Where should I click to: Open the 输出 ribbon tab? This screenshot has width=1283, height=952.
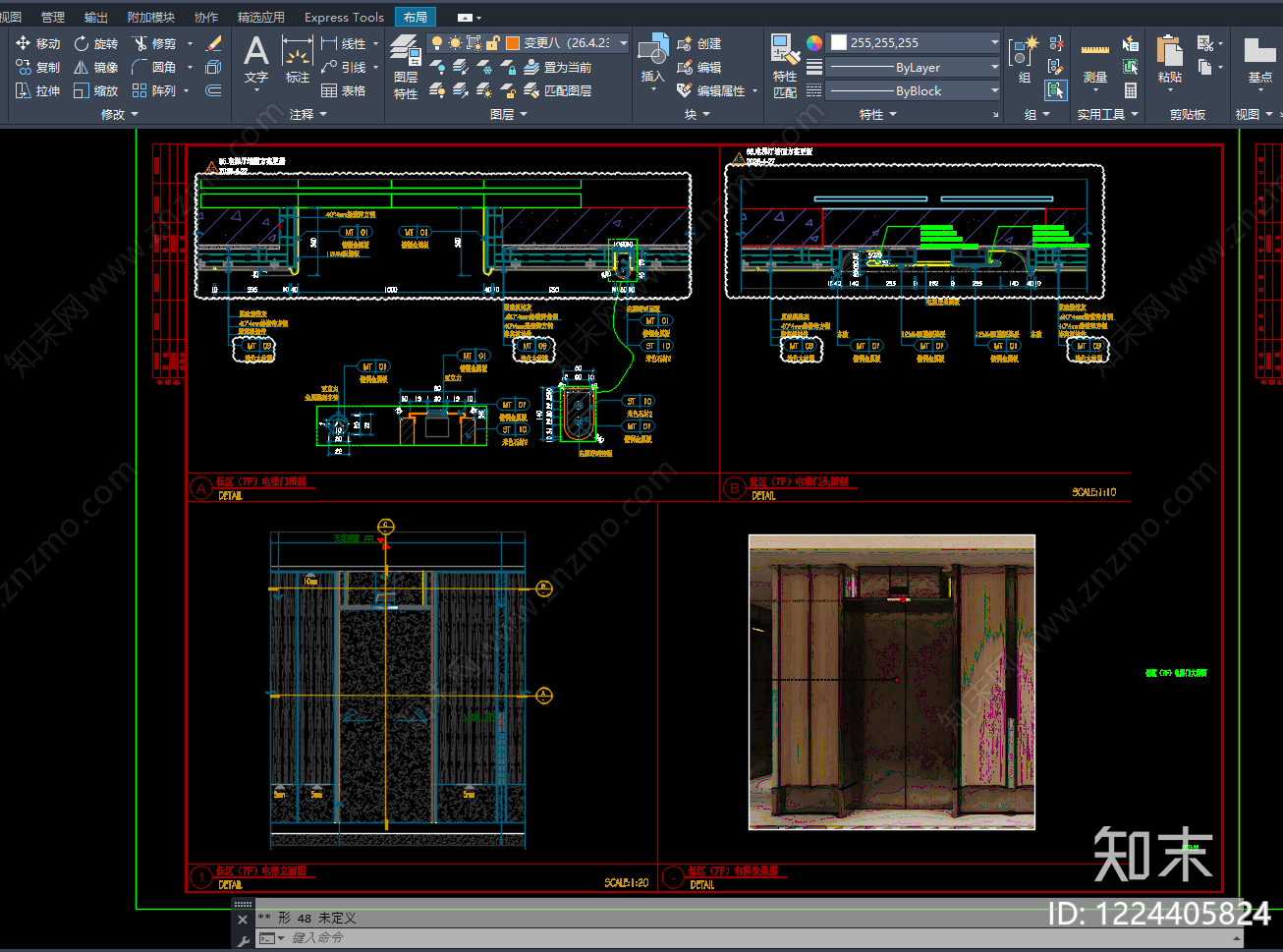[96, 17]
